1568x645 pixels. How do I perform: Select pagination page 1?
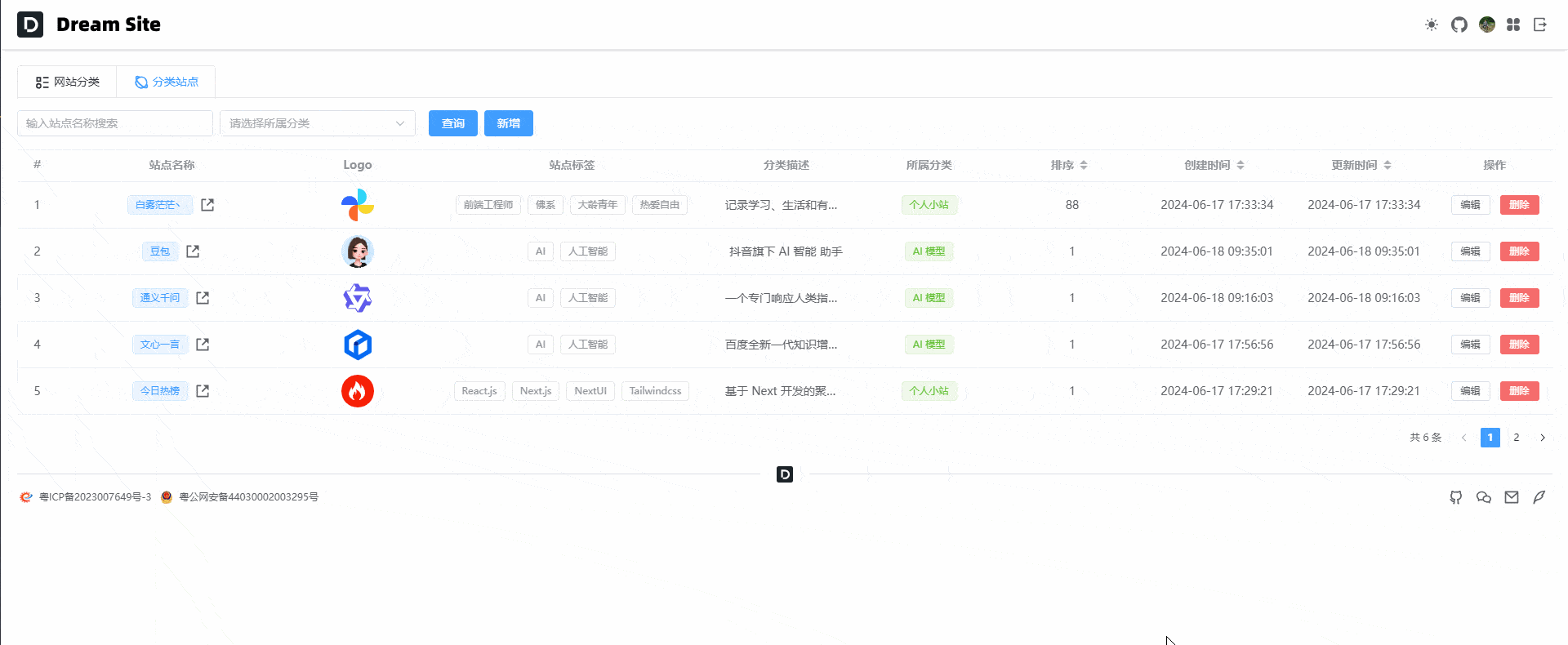[1490, 438]
